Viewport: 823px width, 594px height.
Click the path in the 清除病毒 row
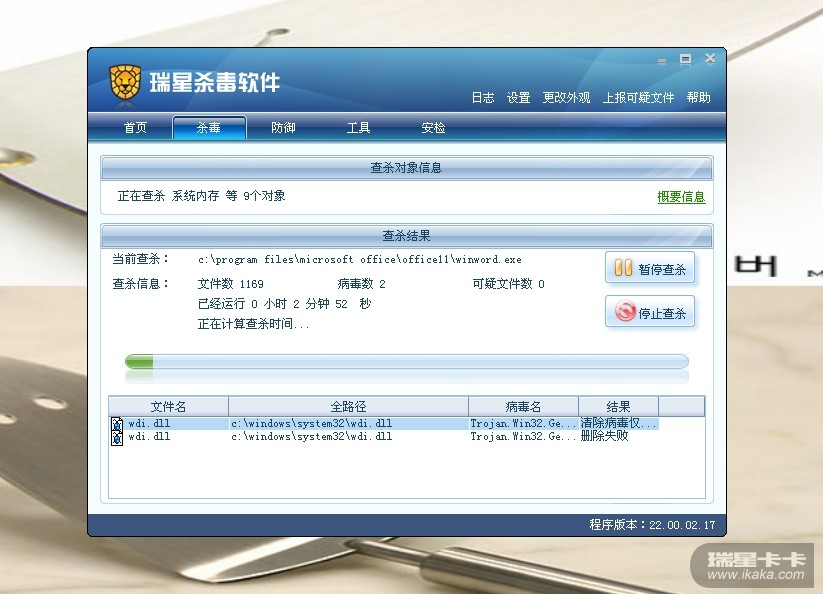[x=312, y=423]
